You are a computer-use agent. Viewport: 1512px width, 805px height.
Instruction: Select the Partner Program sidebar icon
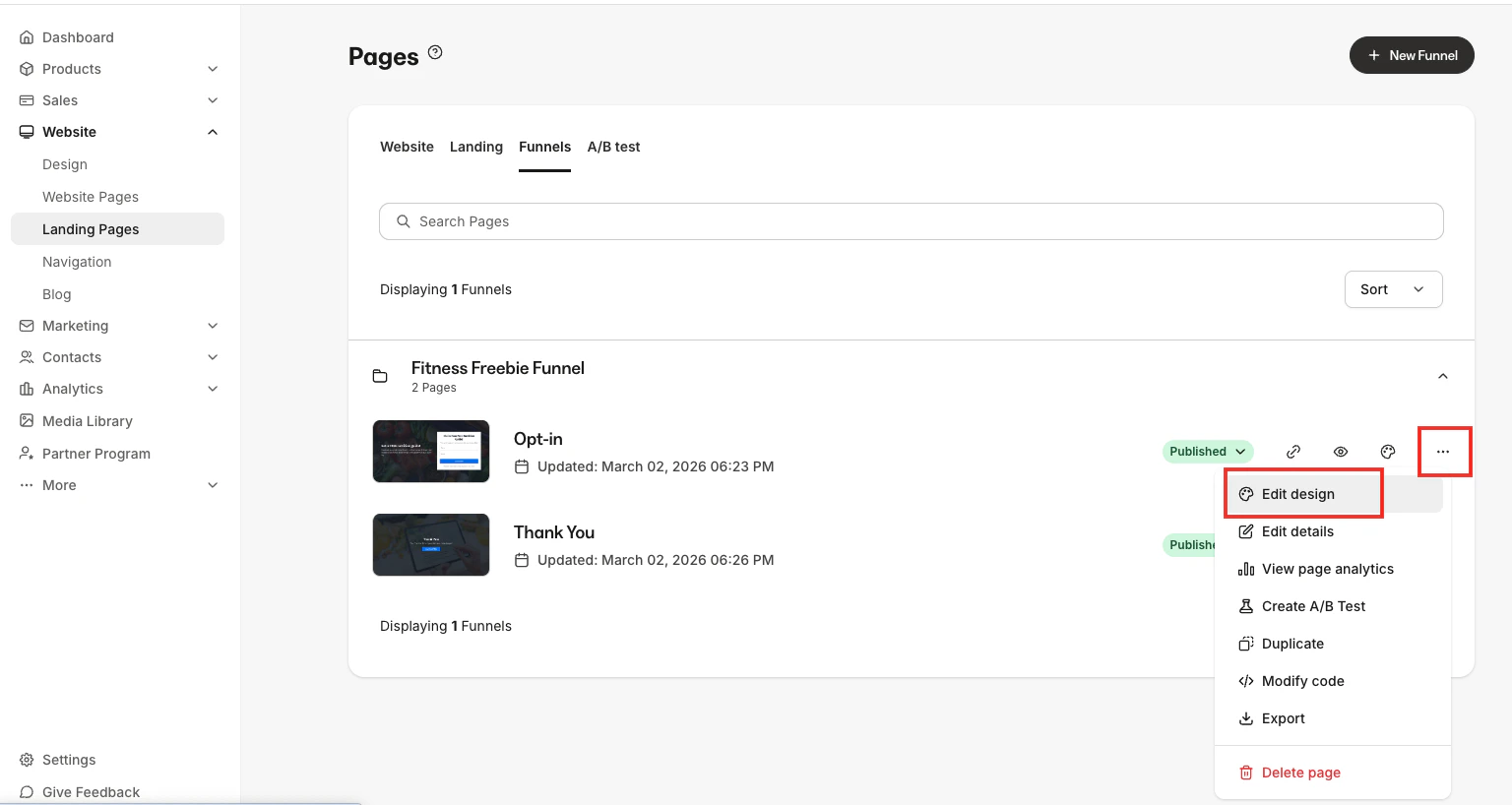[x=26, y=453]
